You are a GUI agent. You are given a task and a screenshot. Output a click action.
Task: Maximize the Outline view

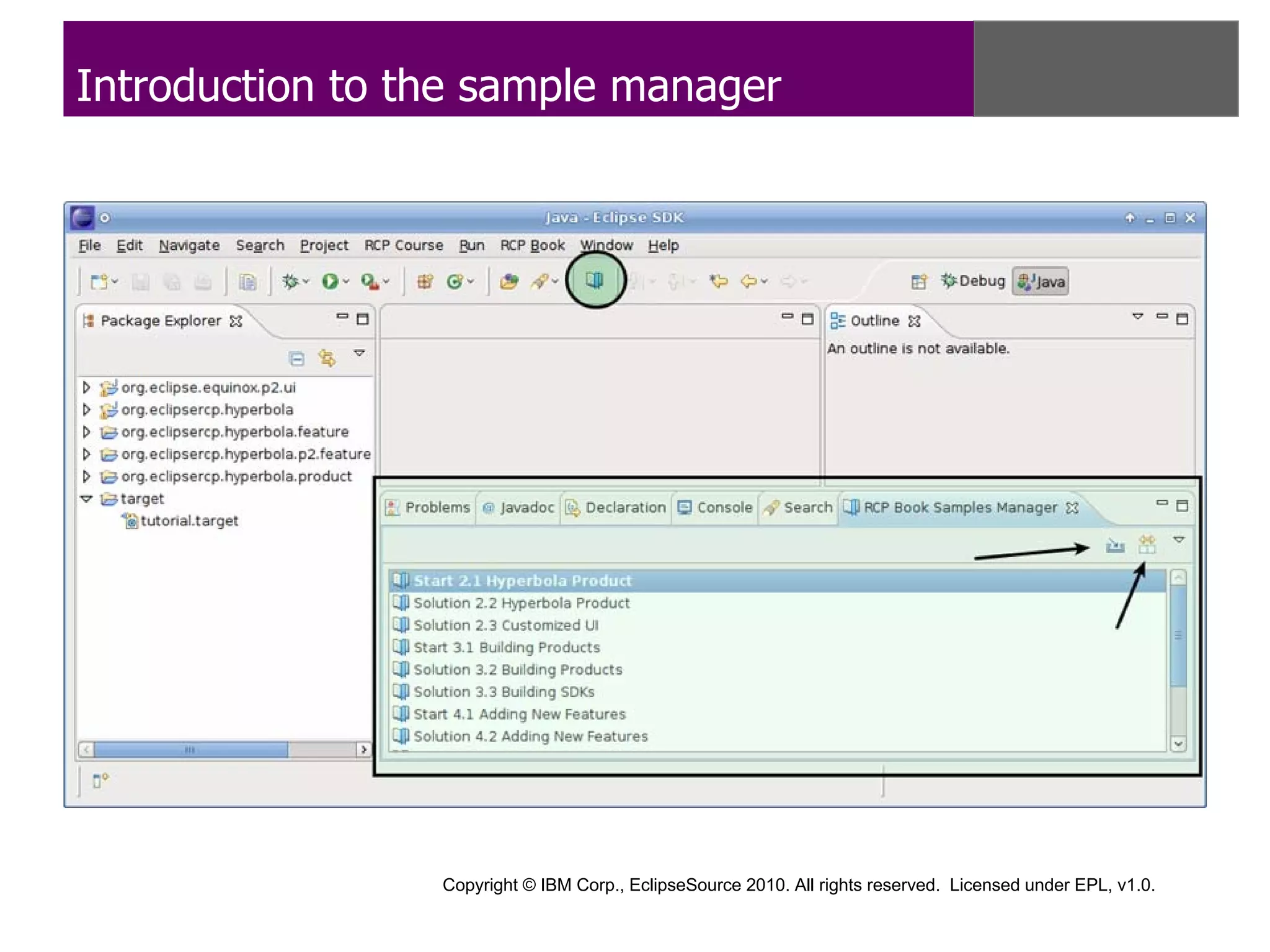1182,319
